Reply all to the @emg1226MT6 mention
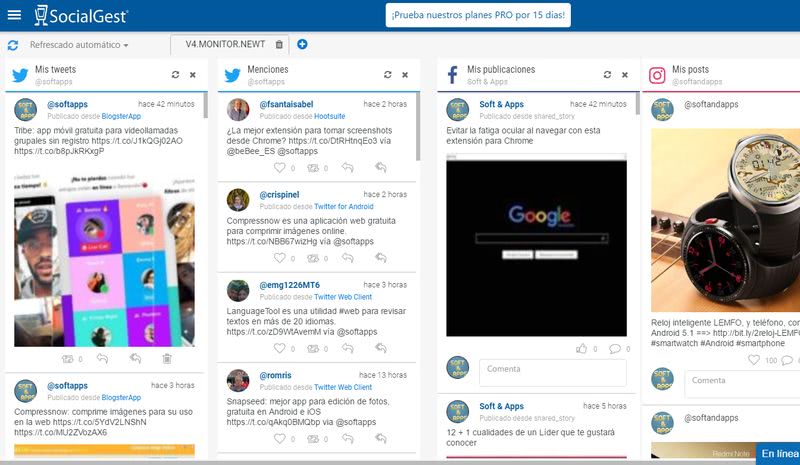Screen dimensions: 800x465 [x=381, y=348]
